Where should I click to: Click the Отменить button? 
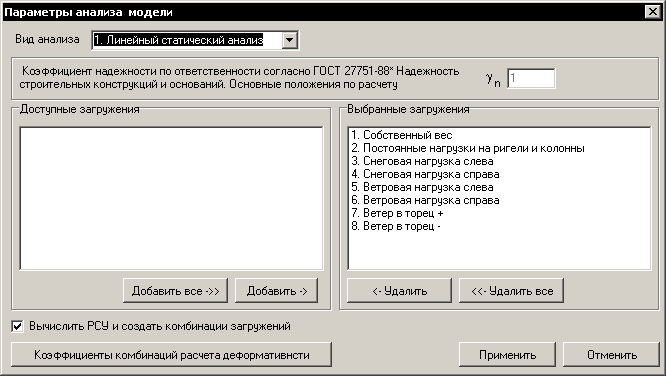click(x=612, y=354)
